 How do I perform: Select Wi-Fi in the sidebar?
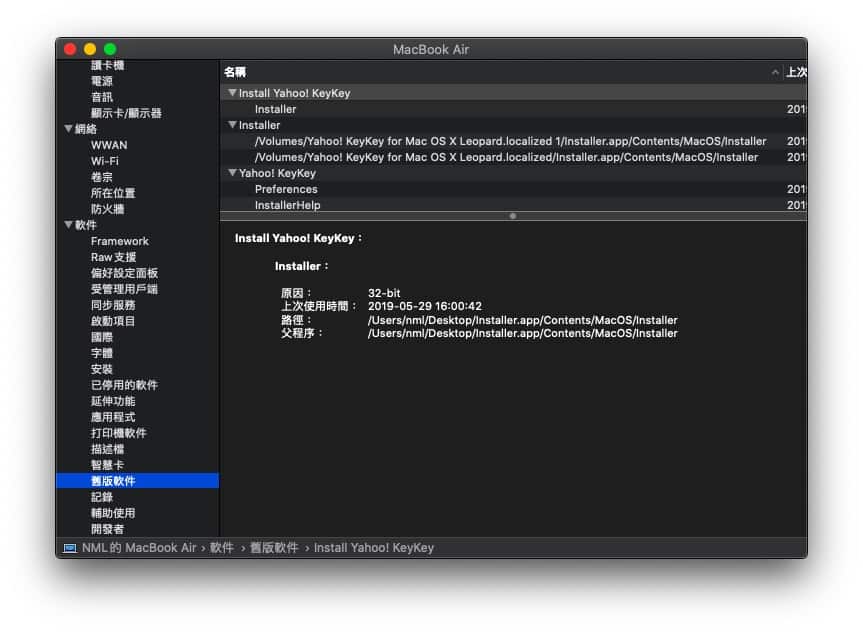tap(105, 161)
